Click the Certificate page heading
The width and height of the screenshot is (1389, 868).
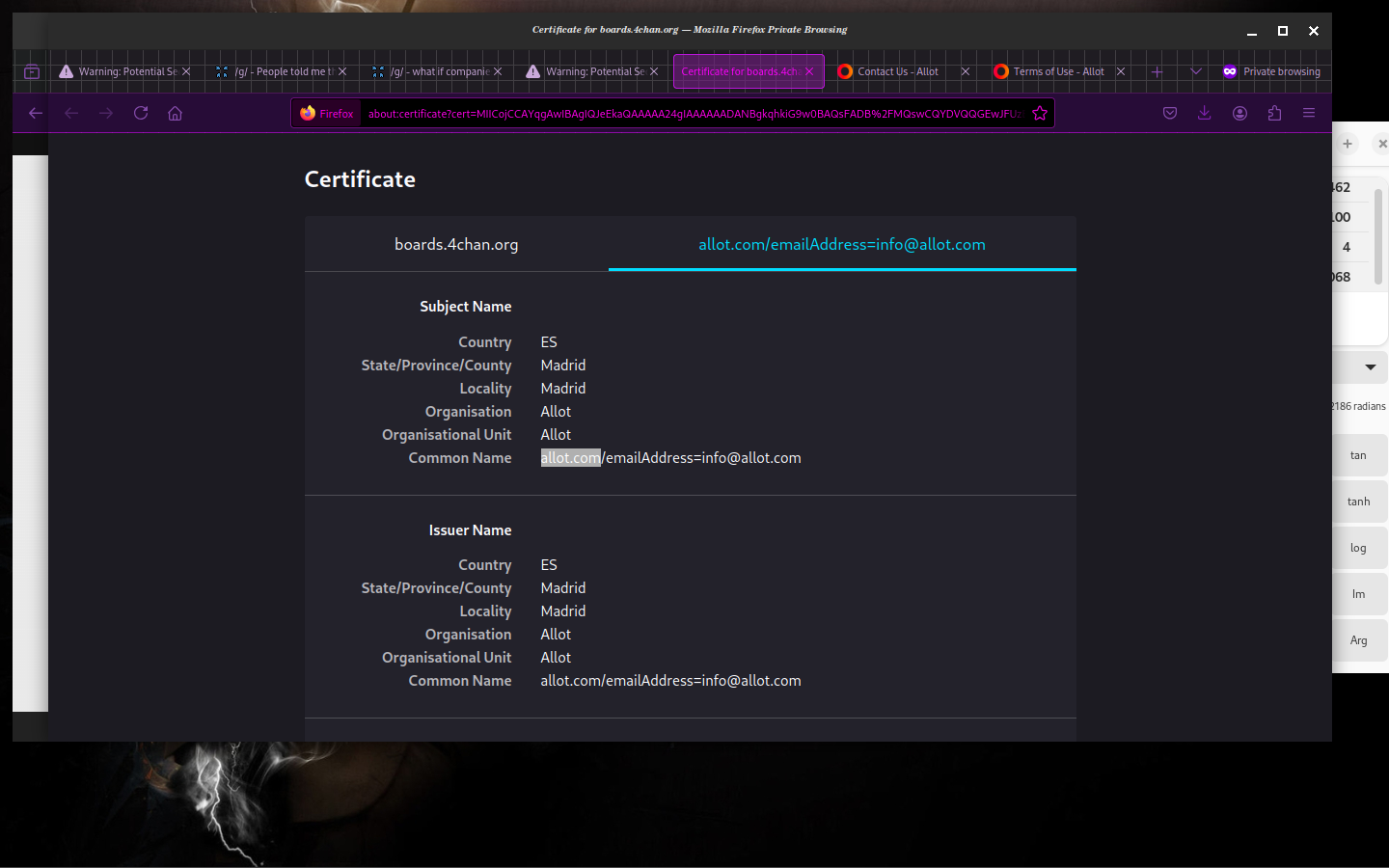click(360, 179)
